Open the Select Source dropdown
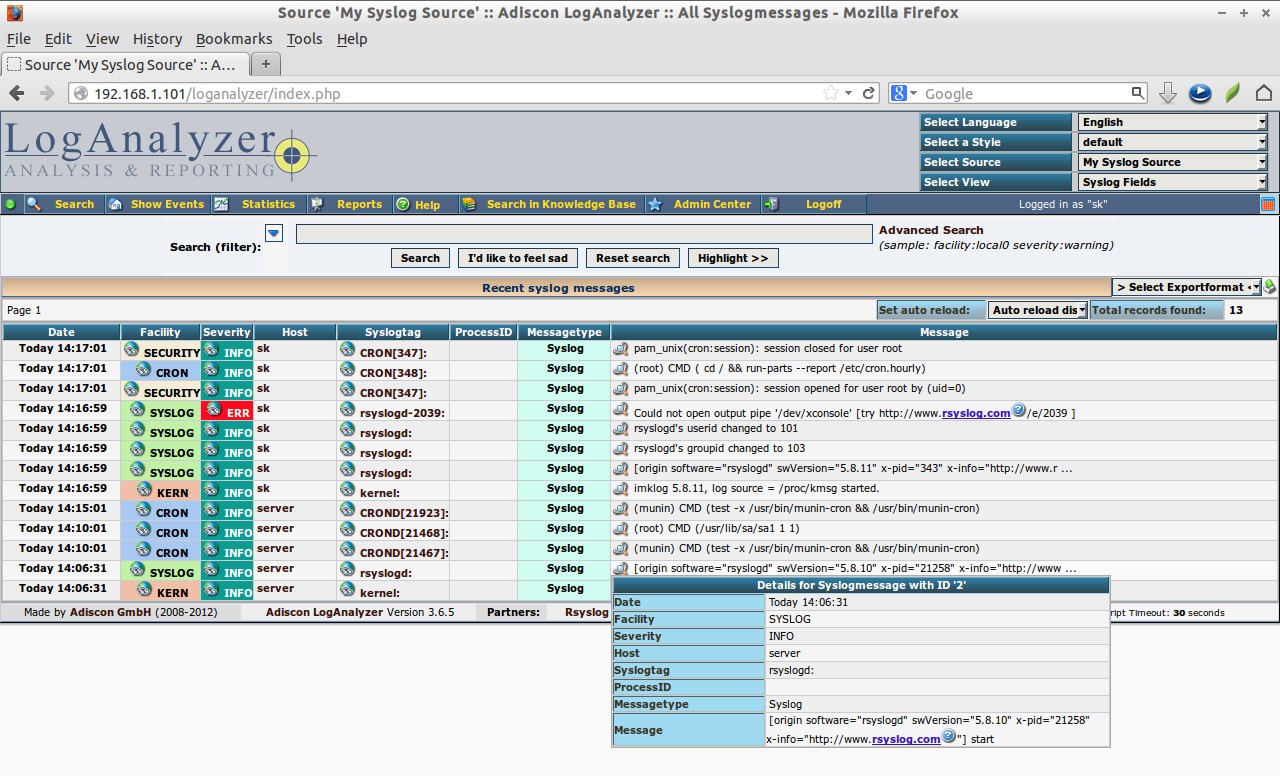Screen dimensions: 1280x776 click(1172, 162)
